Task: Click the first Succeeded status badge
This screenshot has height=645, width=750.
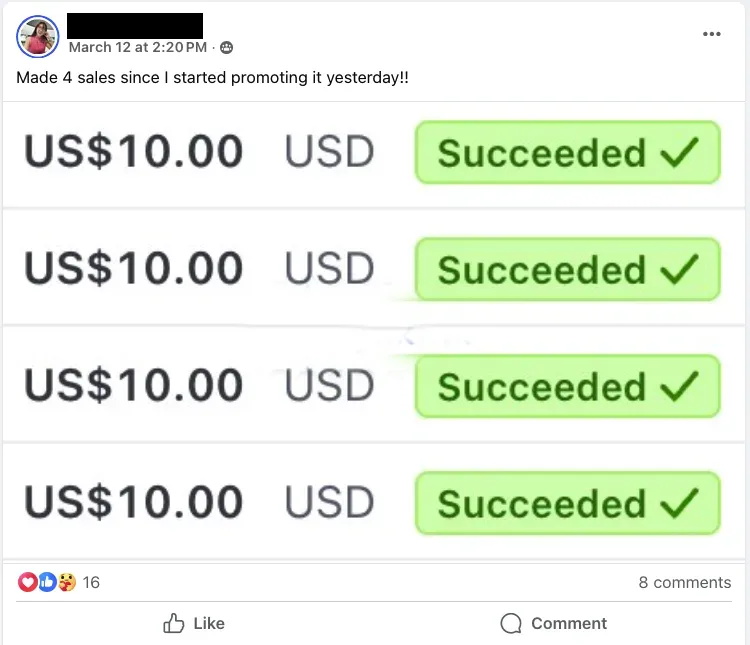Action: pos(568,152)
